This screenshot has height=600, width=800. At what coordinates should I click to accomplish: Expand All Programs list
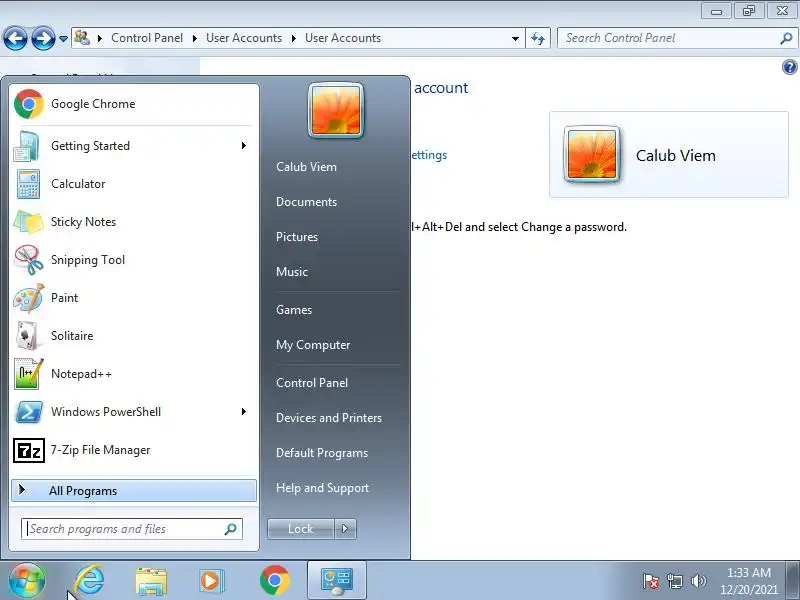pos(134,491)
